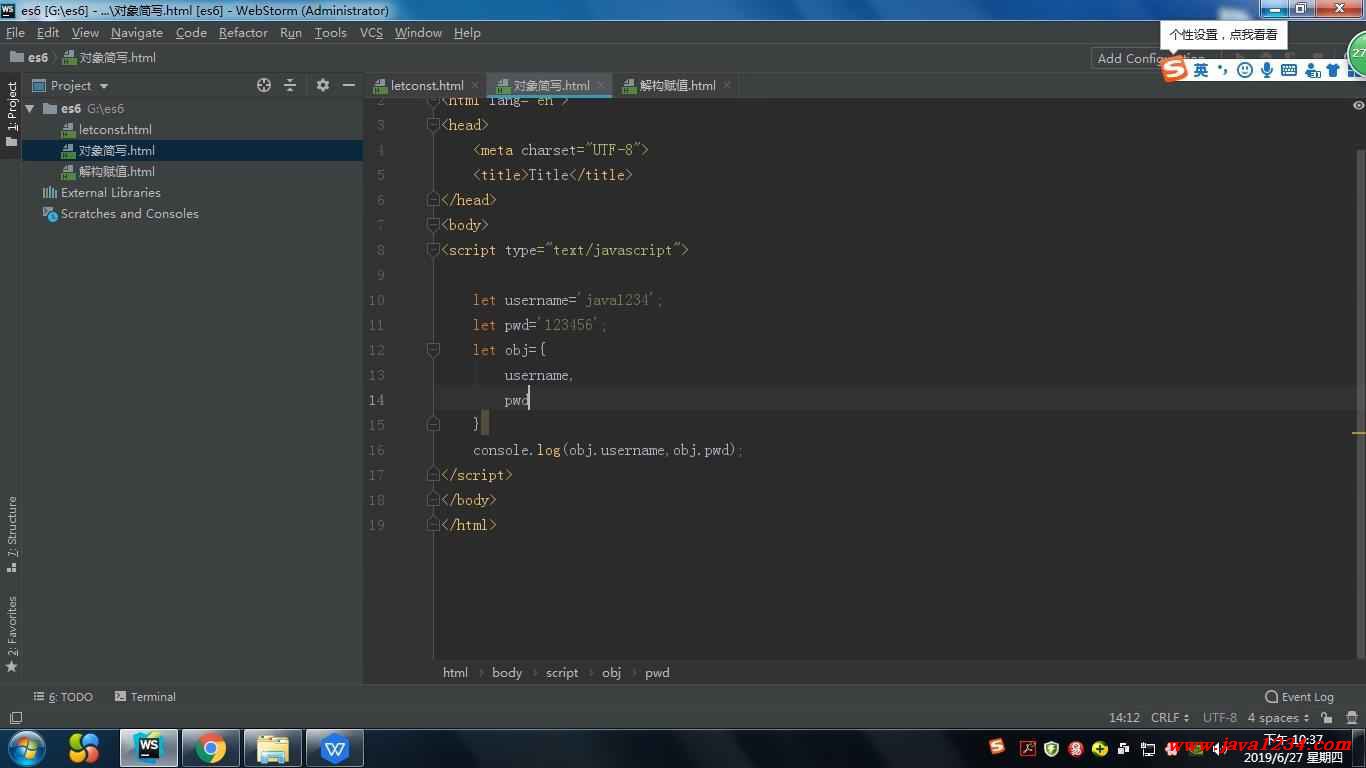Collapse all in Project panel

pos(290,85)
